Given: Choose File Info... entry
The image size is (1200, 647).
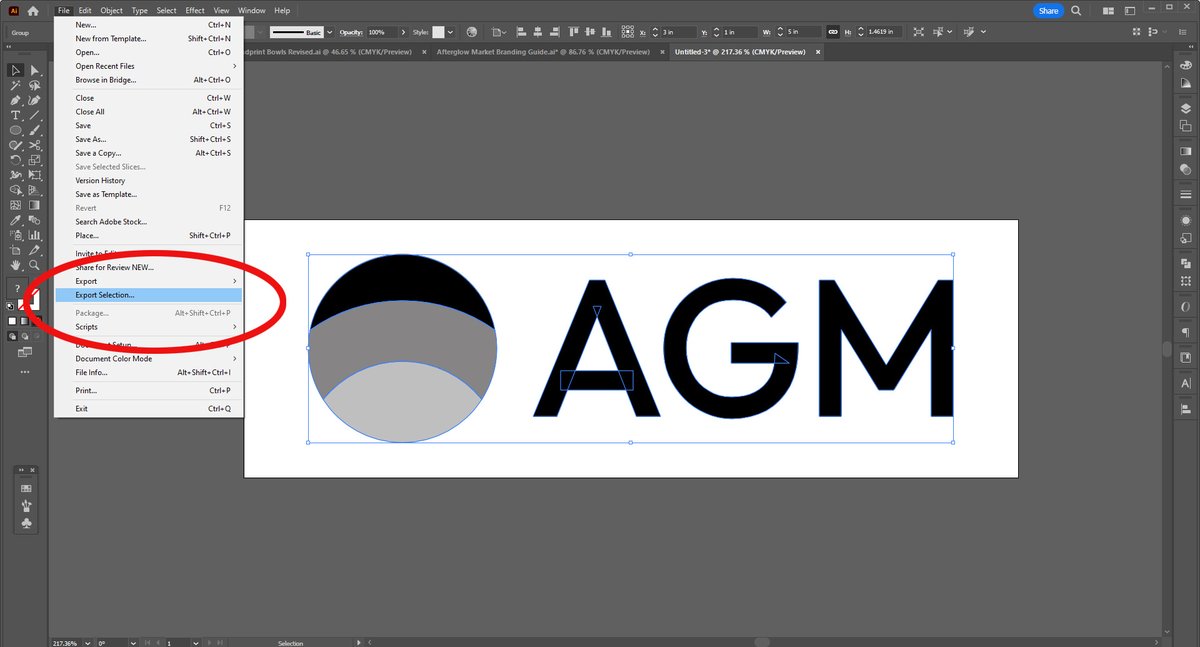Looking at the screenshot, I should click(x=149, y=372).
